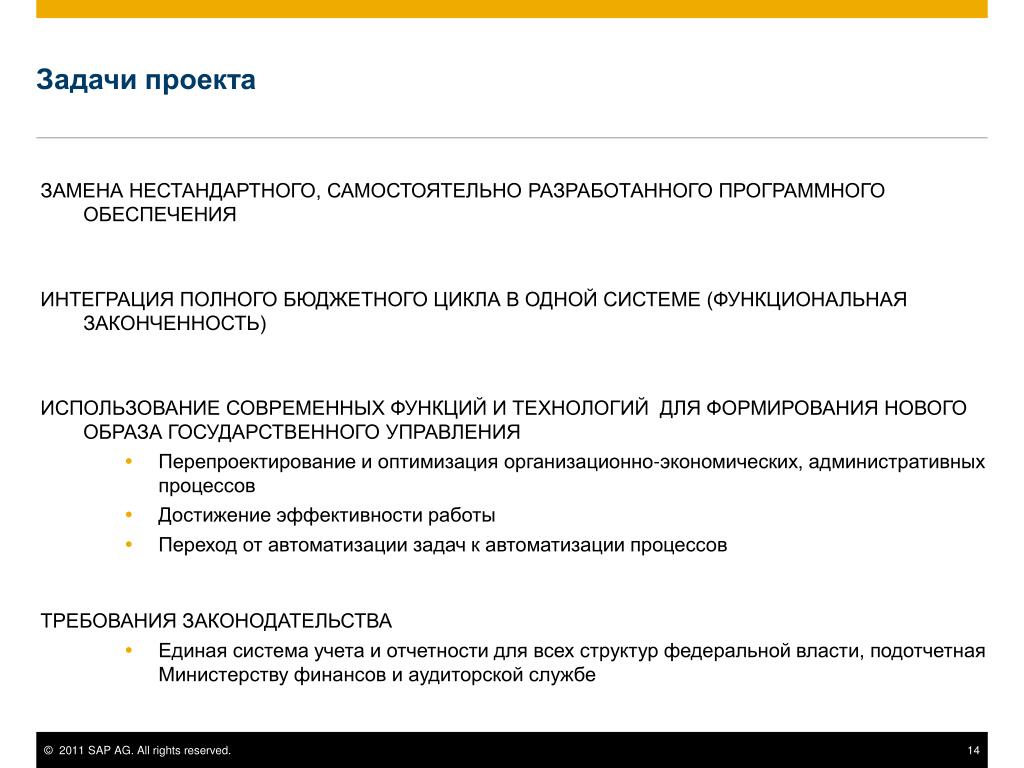Screen dimensions: 1024x768
Task: Click the heading "ЗАМЕНА НЕСТАНДАРТНОГО, САМОСТОЯТЕЛЬНО РАЗРАБОТАННОГО ПРОГРАММНОГО"
Action: point(462,191)
